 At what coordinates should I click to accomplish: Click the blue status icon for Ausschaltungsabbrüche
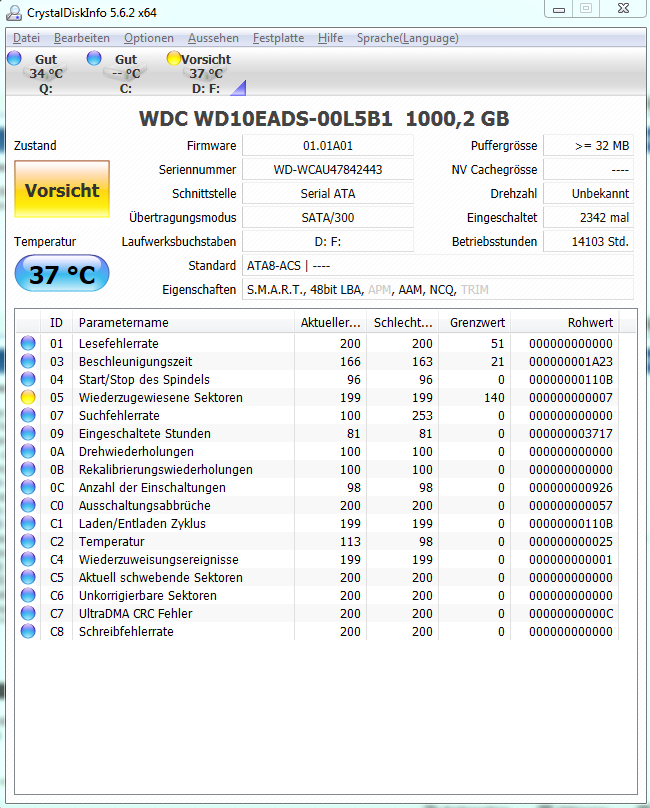[x=28, y=505]
